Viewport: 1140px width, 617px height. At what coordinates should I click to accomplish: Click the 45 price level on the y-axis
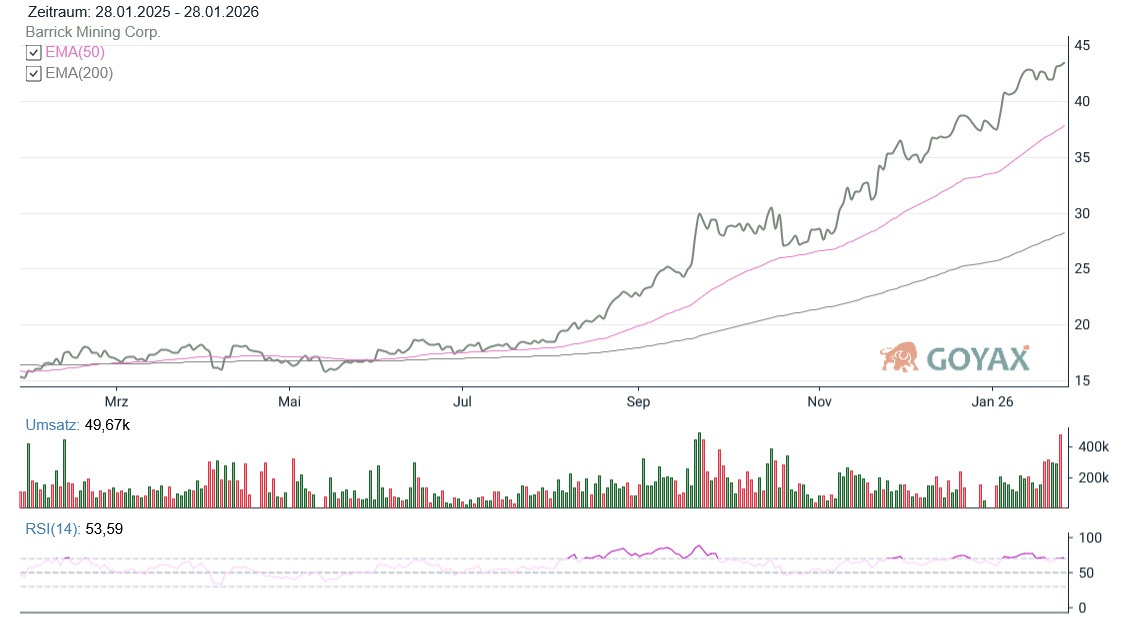click(1082, 46)
